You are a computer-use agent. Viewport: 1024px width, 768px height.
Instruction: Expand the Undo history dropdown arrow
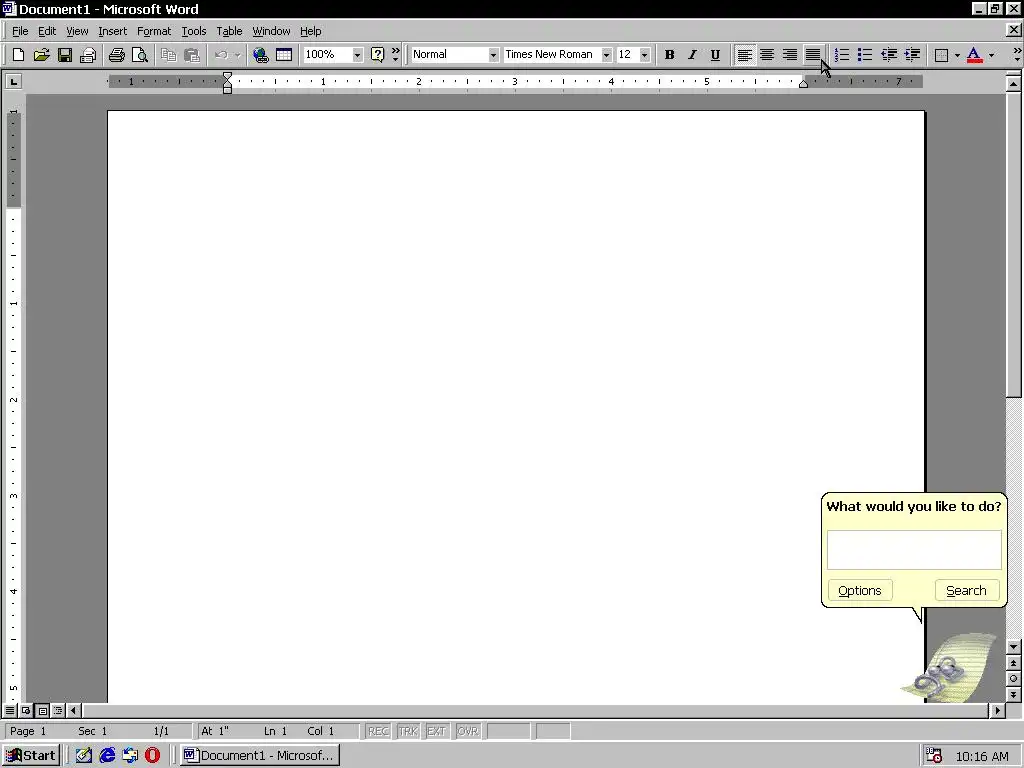coord(238,55)
